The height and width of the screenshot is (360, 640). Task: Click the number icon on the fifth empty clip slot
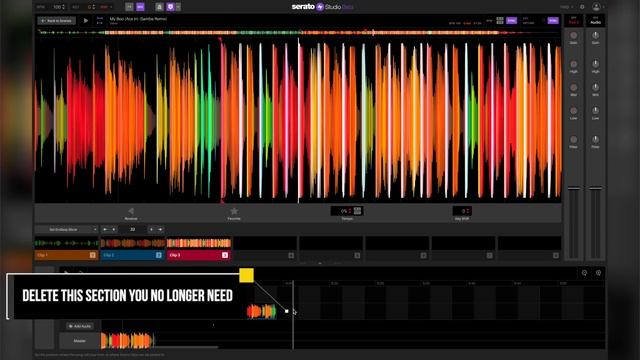357,256
